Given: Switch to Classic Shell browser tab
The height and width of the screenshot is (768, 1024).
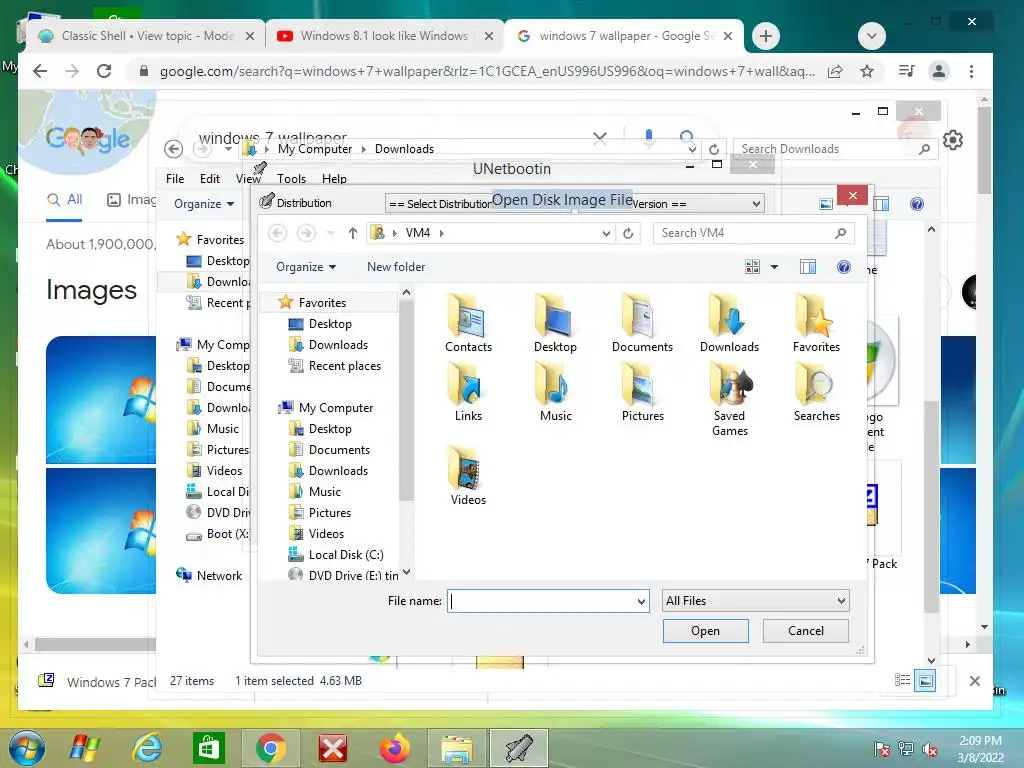Looking at the screenshot, I should (x=145, y=36).
